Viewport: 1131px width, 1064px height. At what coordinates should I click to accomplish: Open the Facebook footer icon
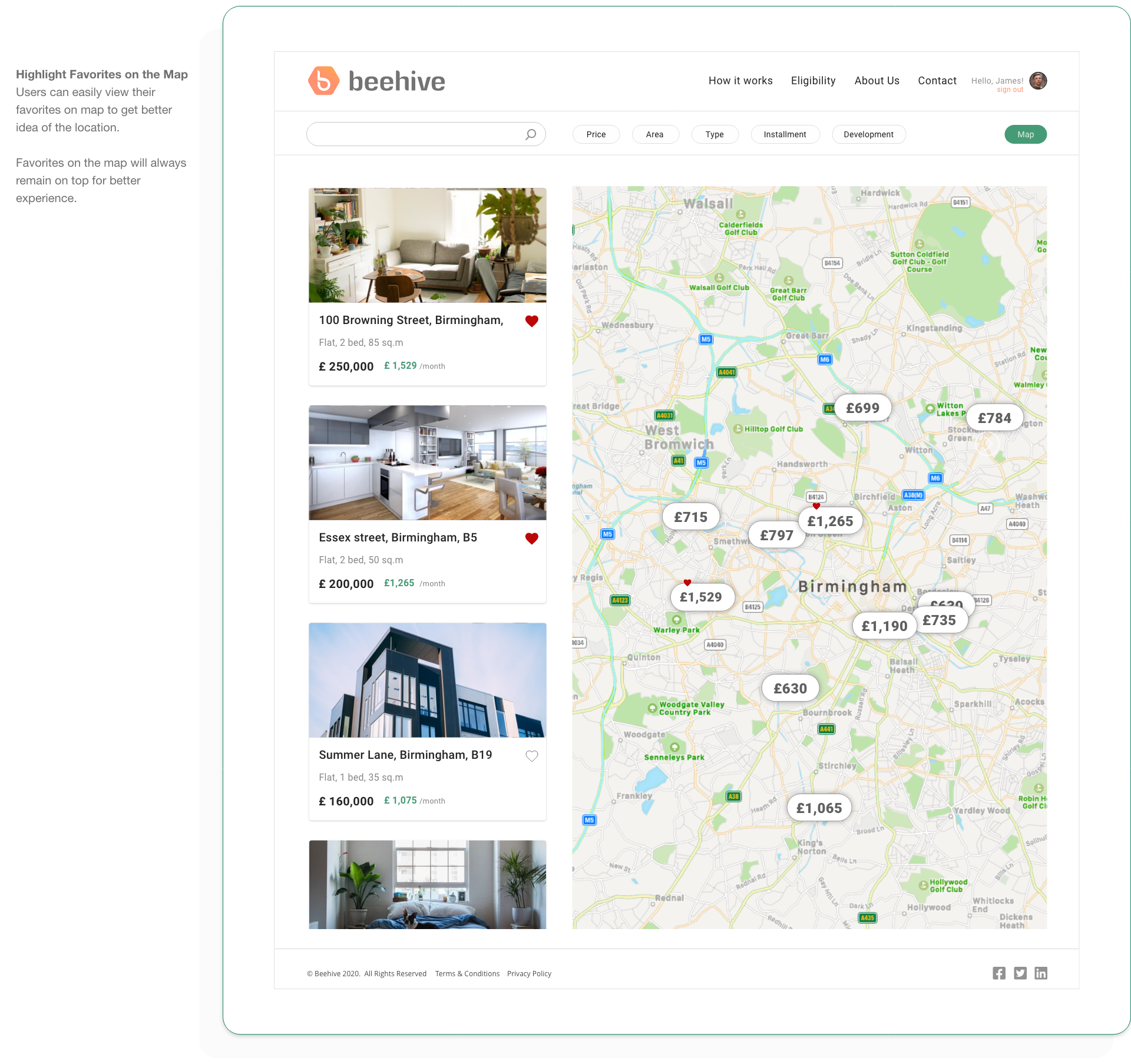click(x=999, y=973)
